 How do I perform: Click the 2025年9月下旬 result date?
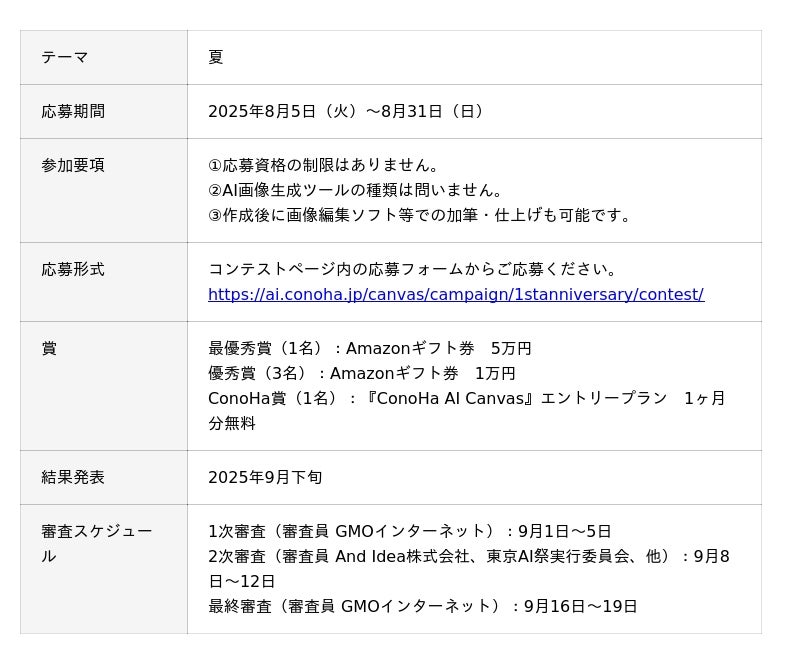click(265, 478)
